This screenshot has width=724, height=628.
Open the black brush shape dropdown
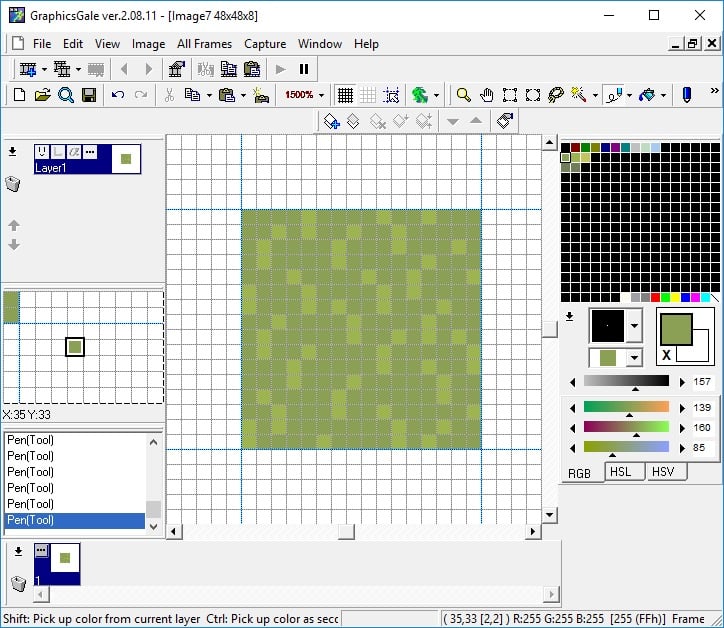[634, 326]
